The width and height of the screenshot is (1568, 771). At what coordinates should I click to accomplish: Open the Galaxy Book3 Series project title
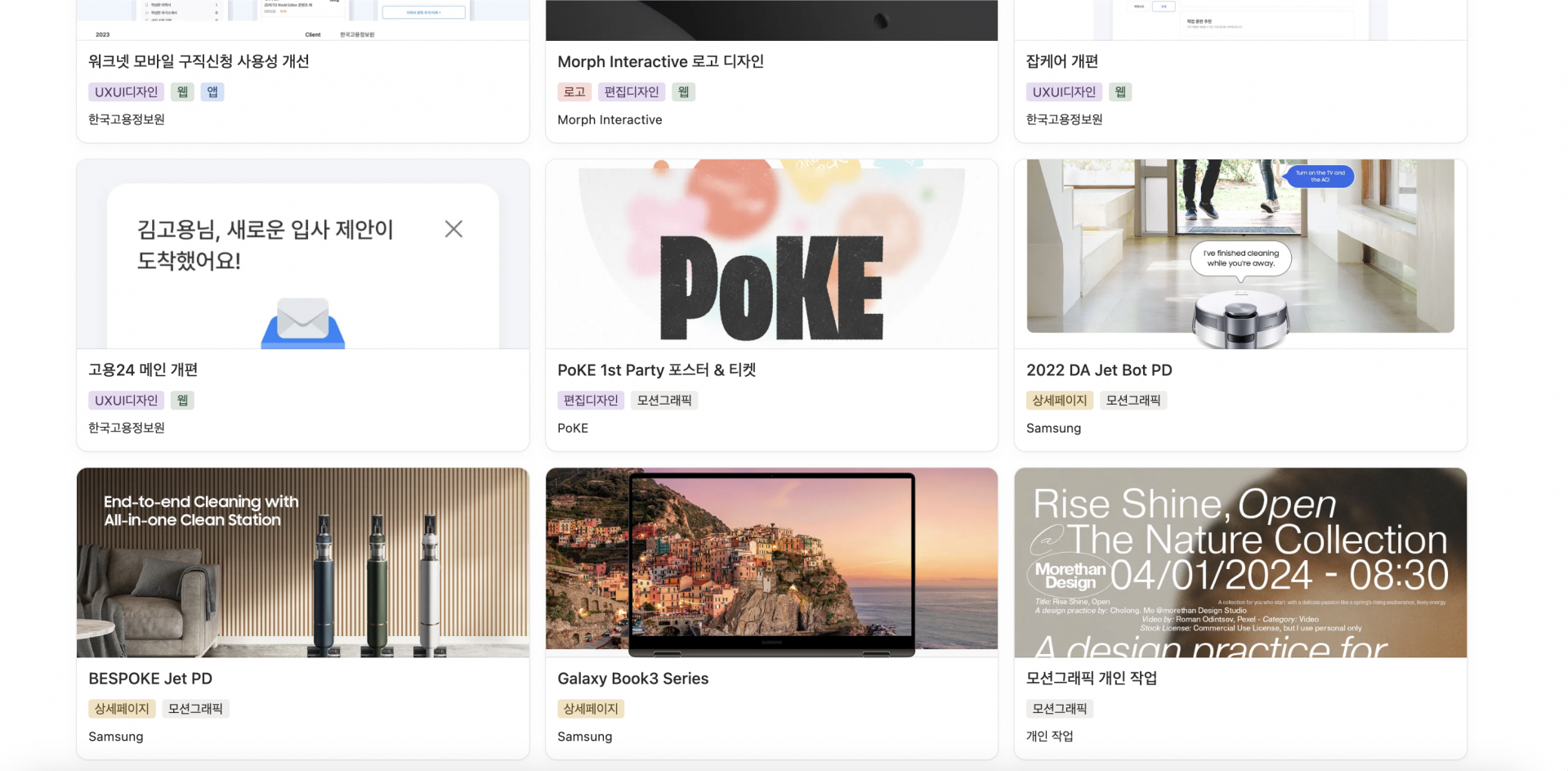click(633, 679)
